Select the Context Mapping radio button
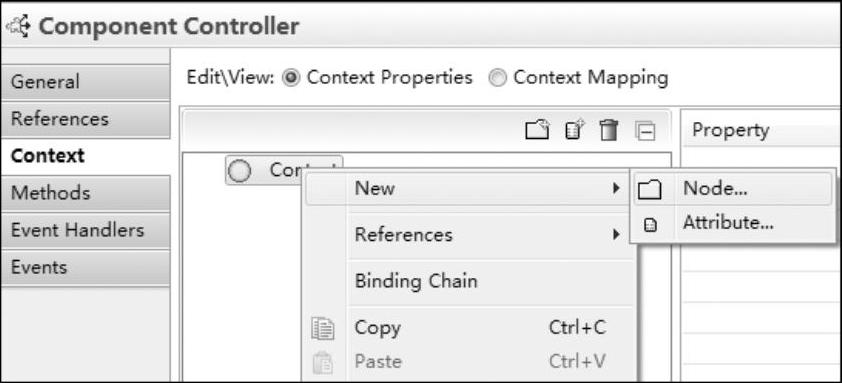Image resolution: width=842 pixels, height=383 pixels. coord(498,79)
